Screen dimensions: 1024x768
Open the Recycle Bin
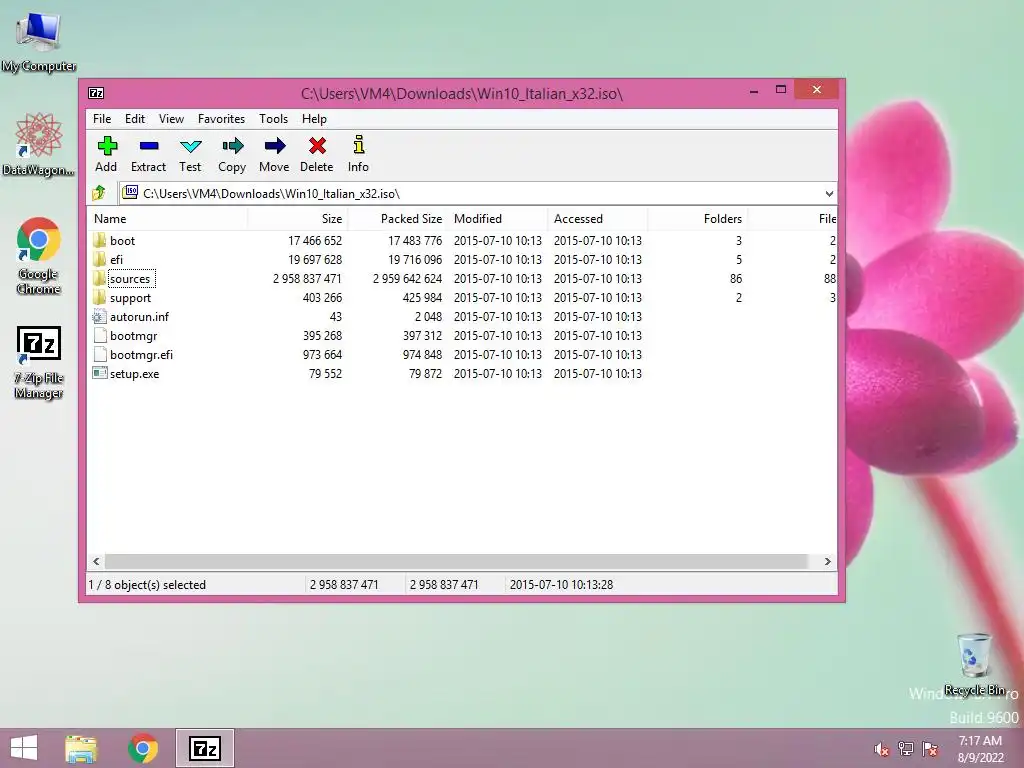coord(974,664)
